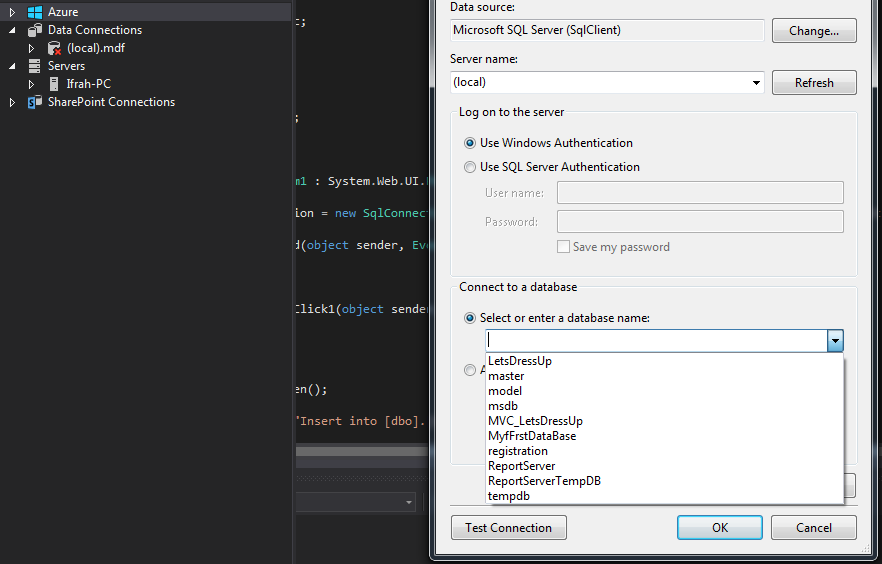
Task: Open the dropdown below the code editor
Action: coord(409,502)
